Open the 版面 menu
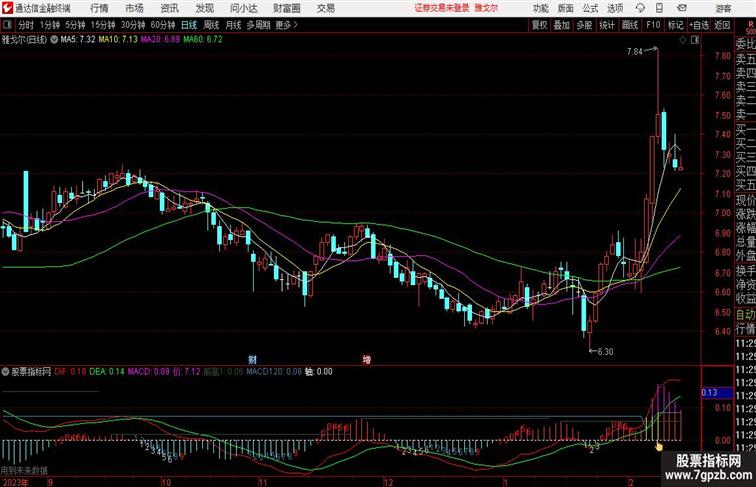The width and height of the screenshot is (756, 487). (565, 8)
